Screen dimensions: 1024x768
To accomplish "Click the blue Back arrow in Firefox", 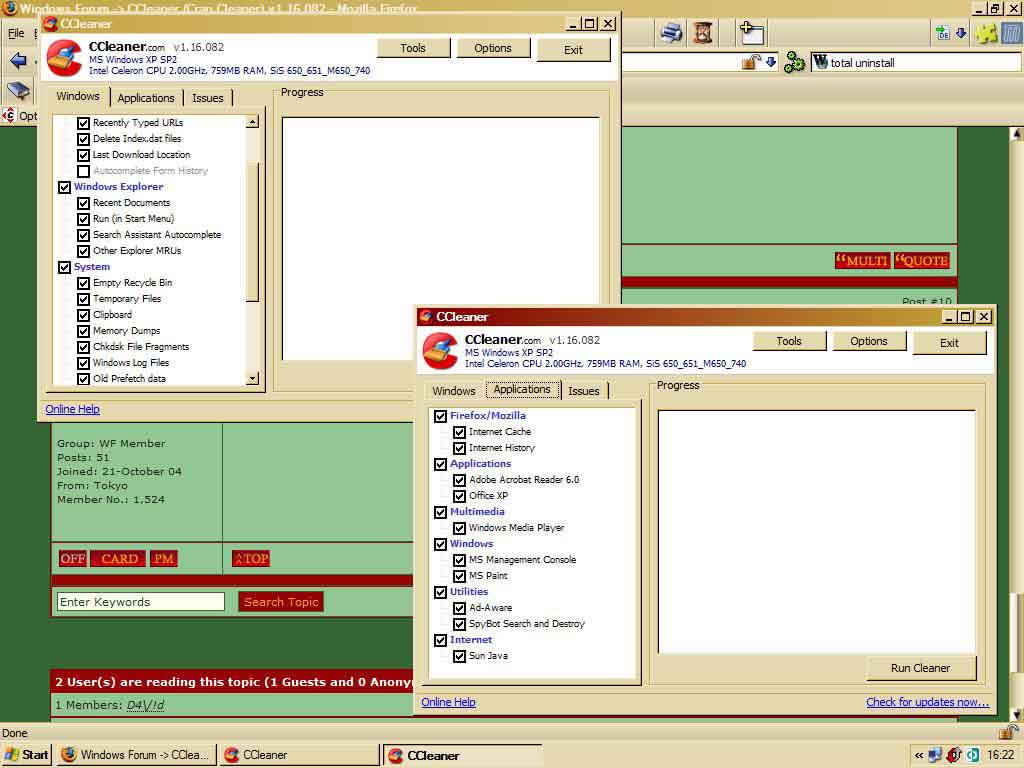I will tap(18, 61).
